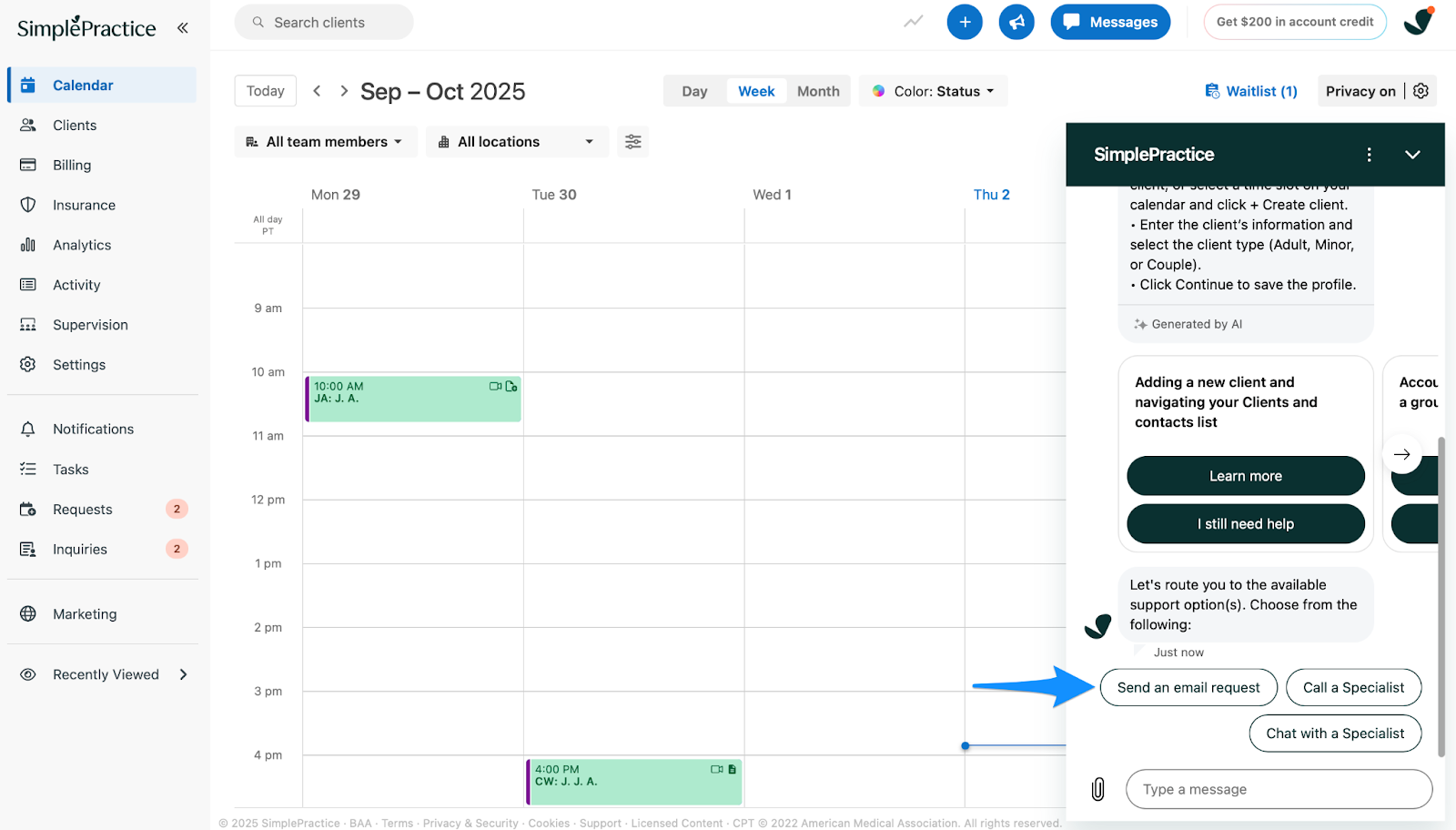Image resolution: width=1456 pixels, height=830 pixels.
Task: Open Color: Status picker
Action: [x=934, y=91]
